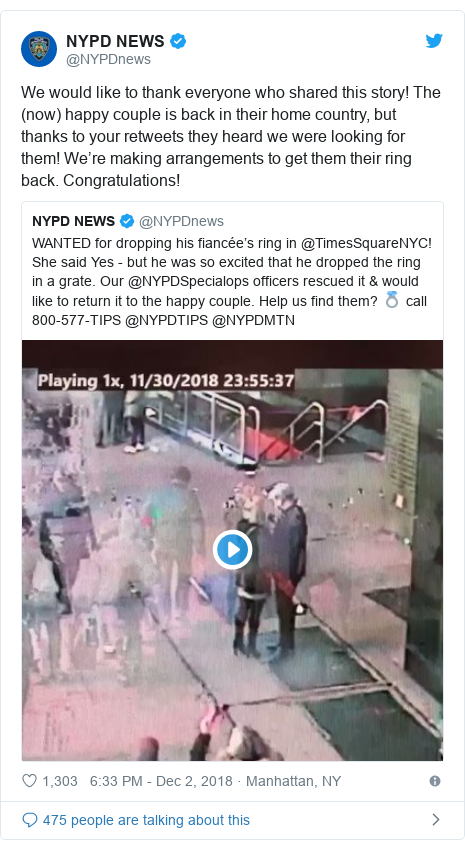The width and height of the screenshot is (465, 849).
Task: Click the verified badge in quoted tweet
Action: tap(127, 221)
